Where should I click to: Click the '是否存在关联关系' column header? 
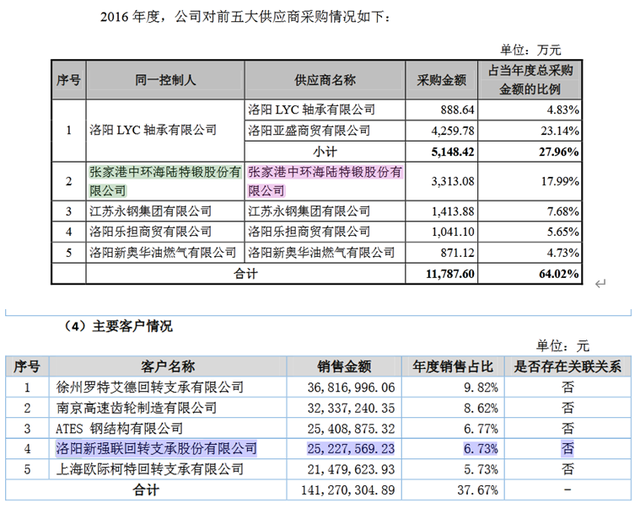[x=567, y=366]
